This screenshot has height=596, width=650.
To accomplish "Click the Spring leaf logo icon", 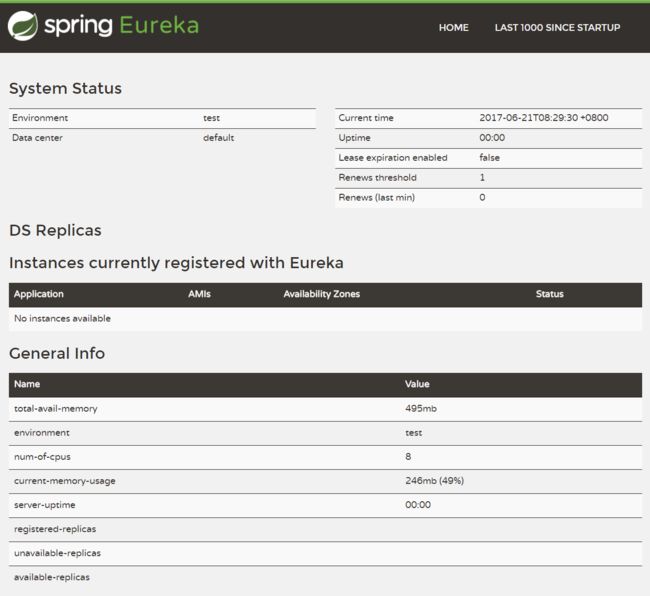I will click(22, 26).
